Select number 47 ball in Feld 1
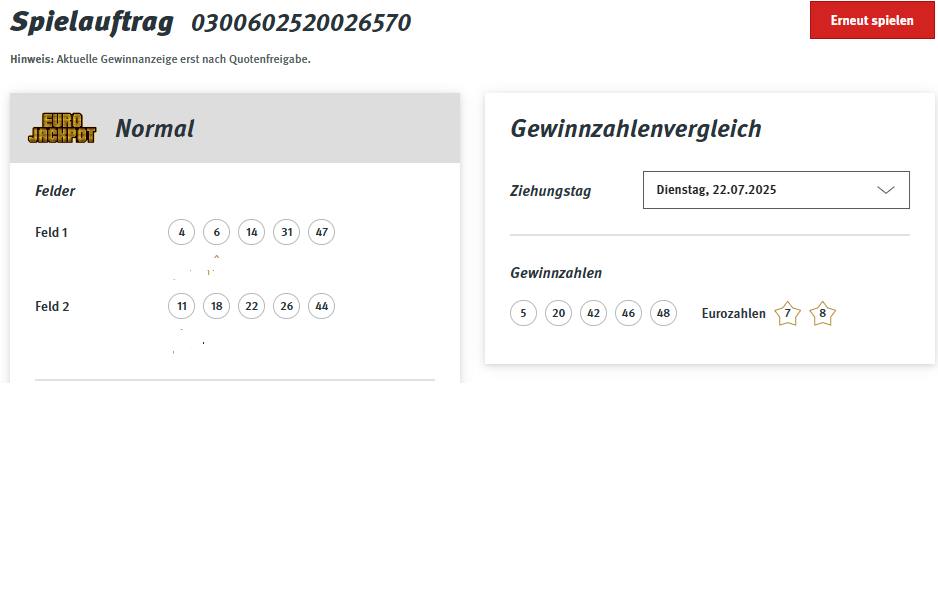The width and height of the screenshot is (938, 609). point(321,233)
